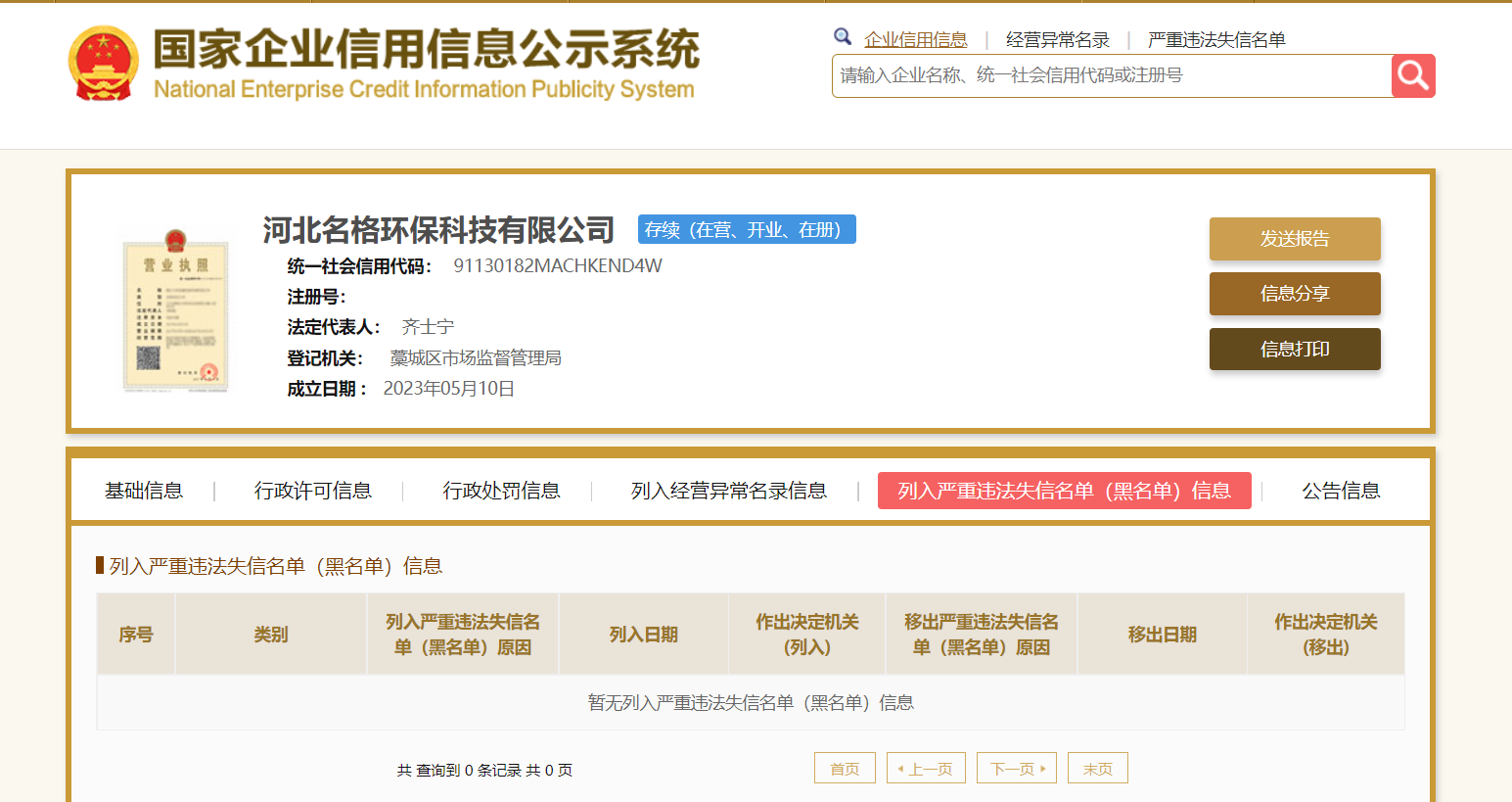The height and width of the screenshot is (802, 1512).
Task: Click the national emblem logo
Action: [x=103, y=64]
